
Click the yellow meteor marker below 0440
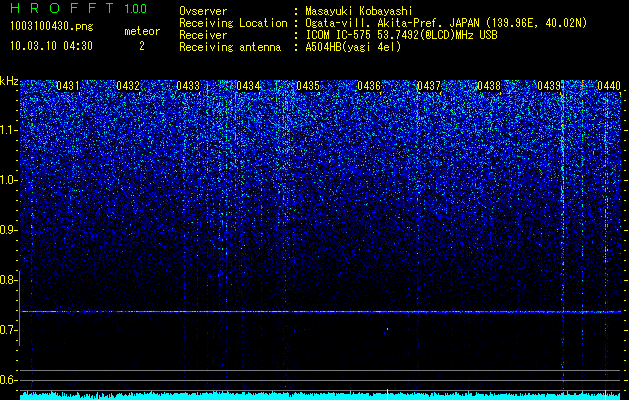[605, 394]
